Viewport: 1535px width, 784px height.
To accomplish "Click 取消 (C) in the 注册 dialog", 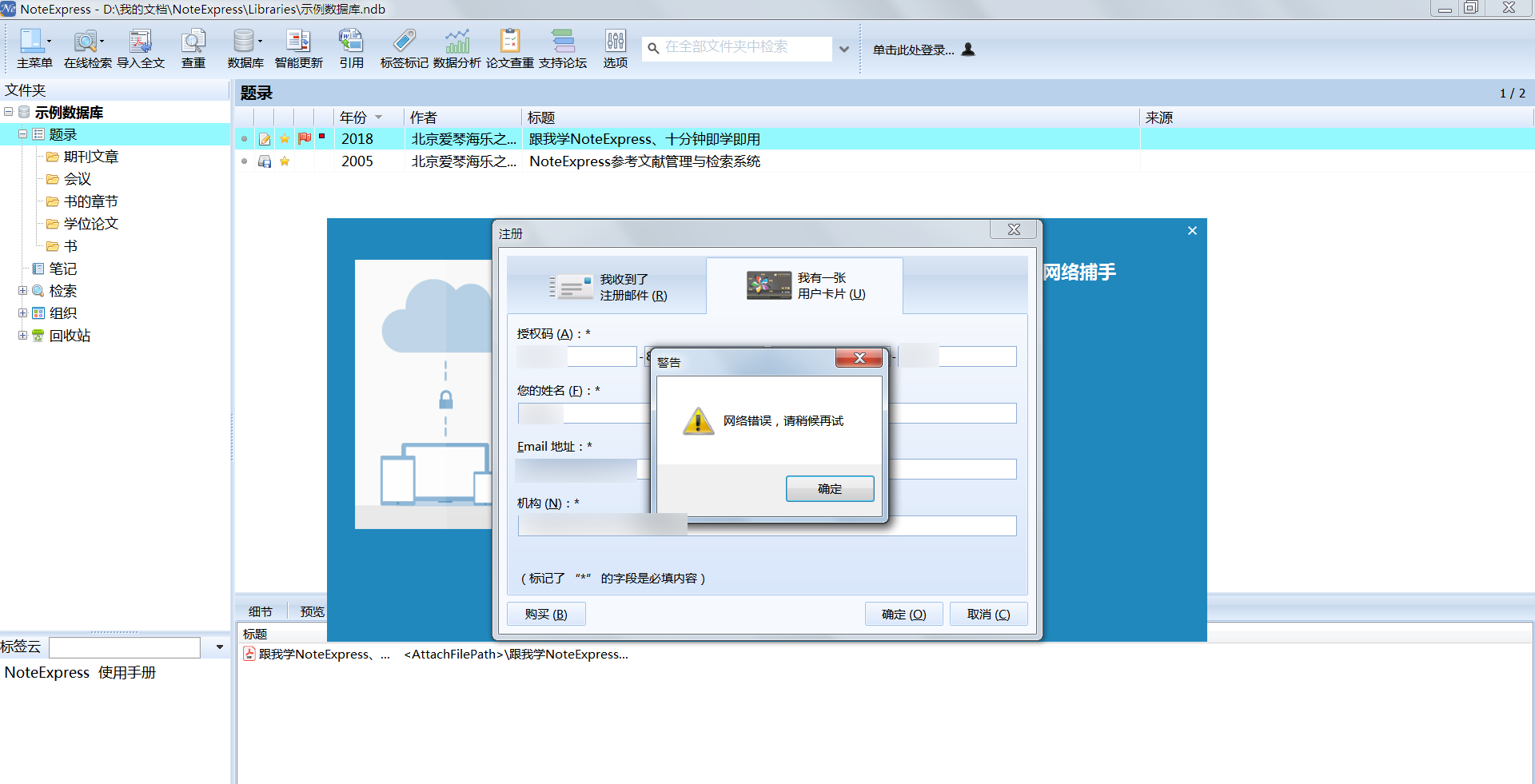I will pyautogui.click(x=988, y=614).
